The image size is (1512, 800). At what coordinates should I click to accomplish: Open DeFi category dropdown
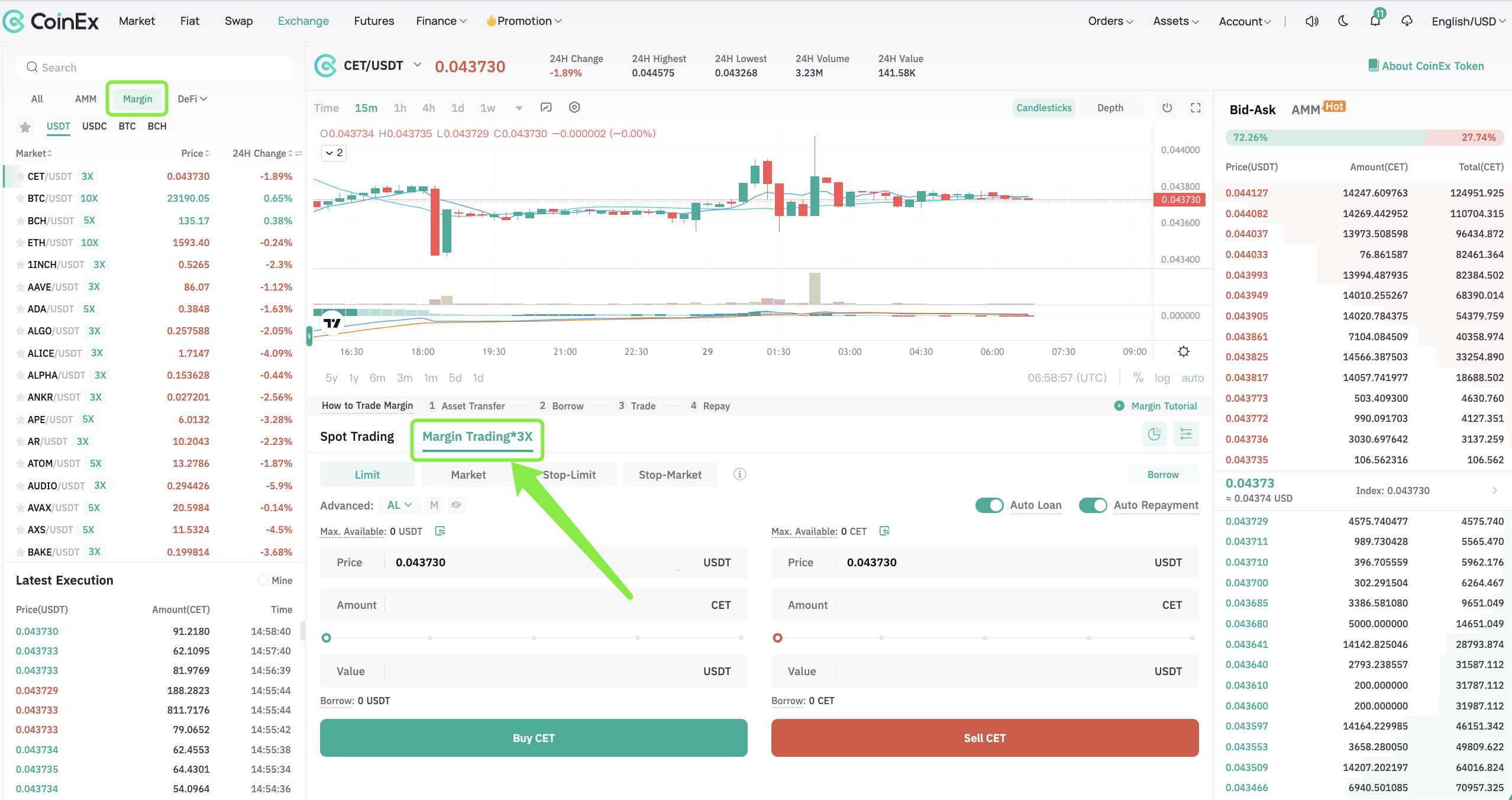point(192,99)
